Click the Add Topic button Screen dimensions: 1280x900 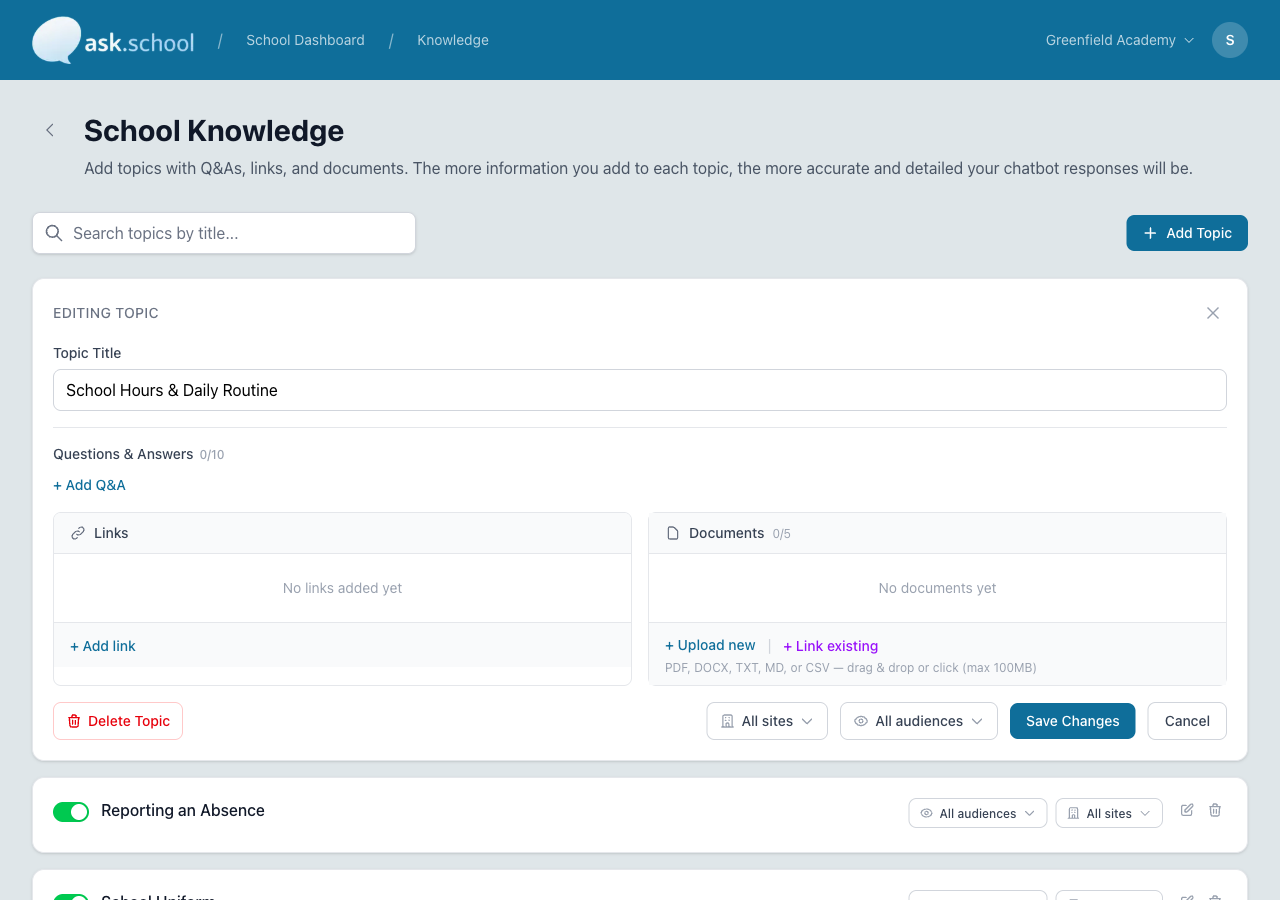[1187, 233]
